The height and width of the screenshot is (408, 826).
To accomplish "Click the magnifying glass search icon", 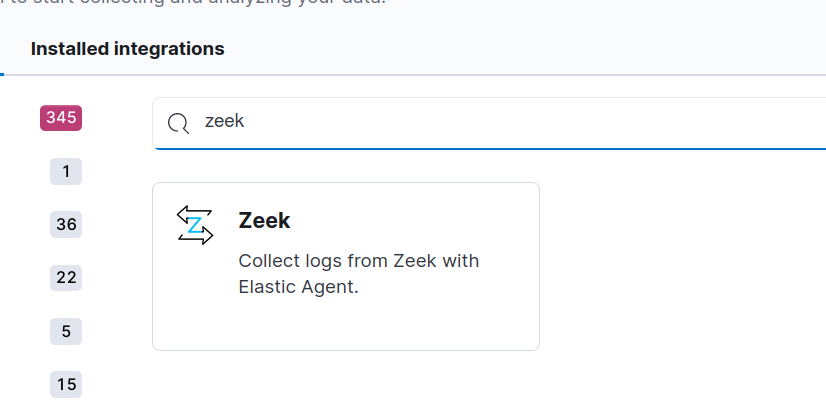I will pos(178,124).
